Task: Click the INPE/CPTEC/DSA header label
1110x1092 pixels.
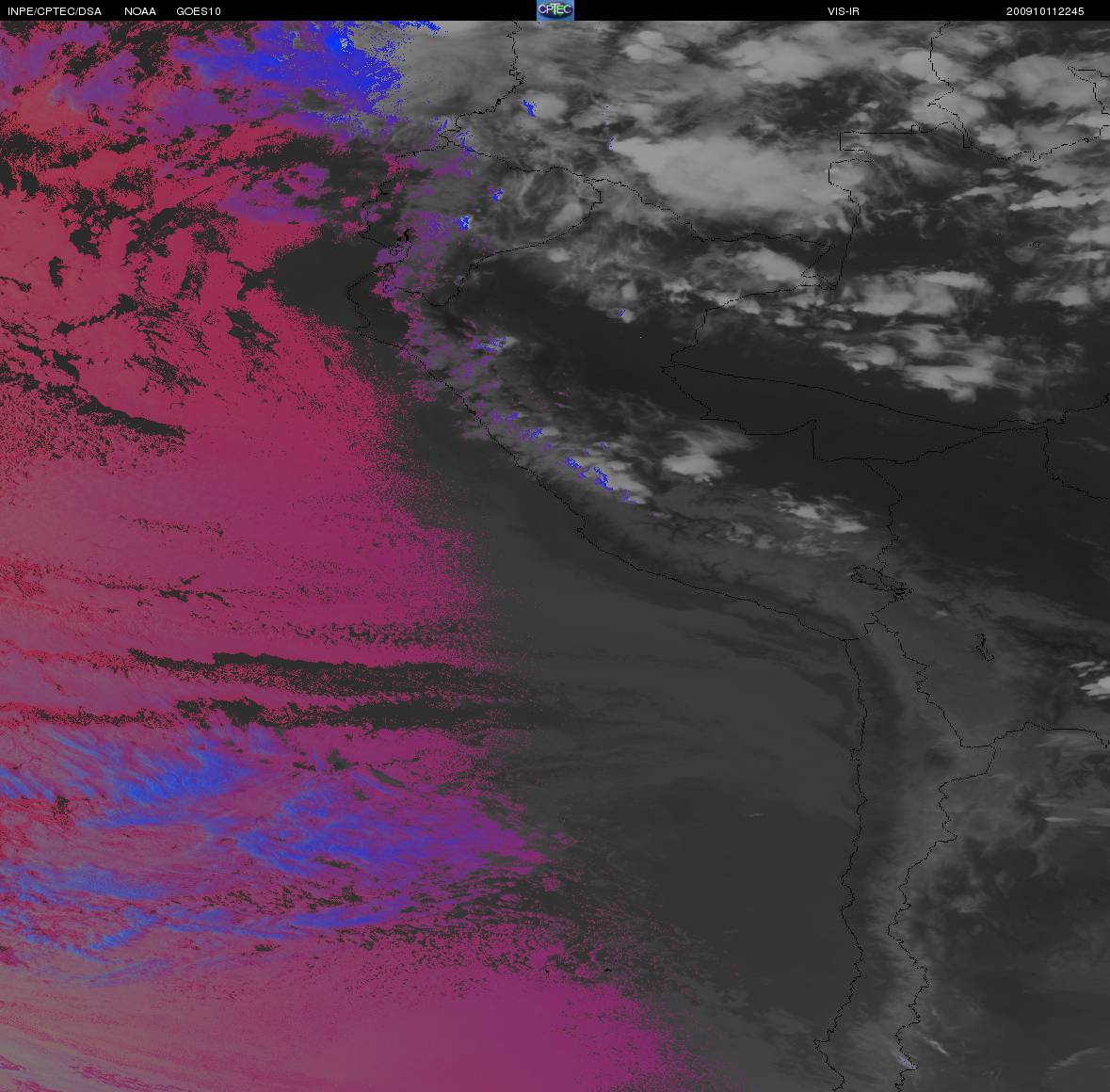Action: point(55,11)
